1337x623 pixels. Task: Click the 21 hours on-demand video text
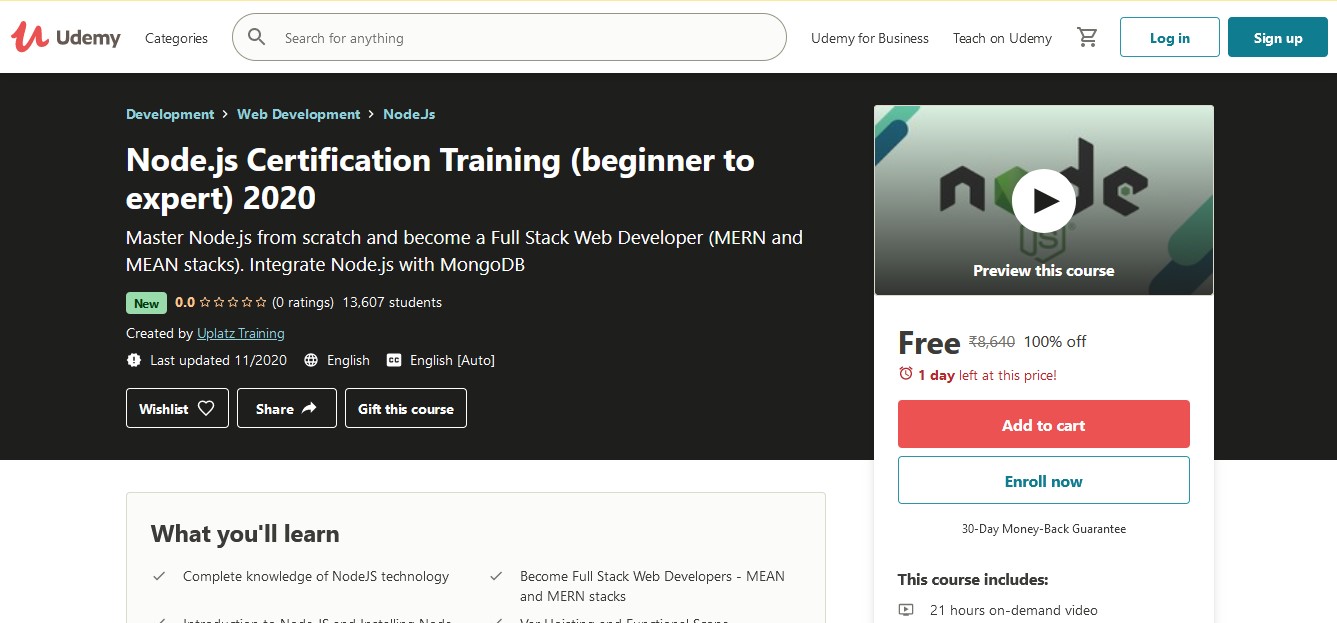1014,610
